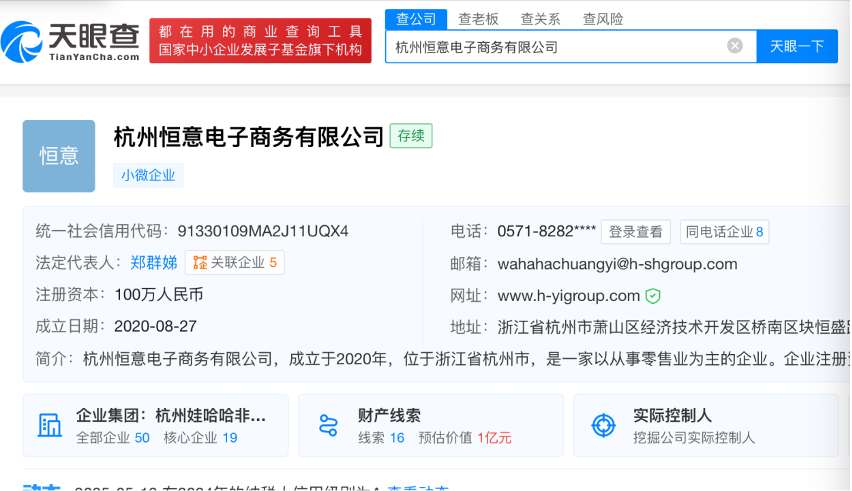The height and width of the screenshot is (491, 852).
Task: Click the 存续 status tag
Action: tap(411, 136)
